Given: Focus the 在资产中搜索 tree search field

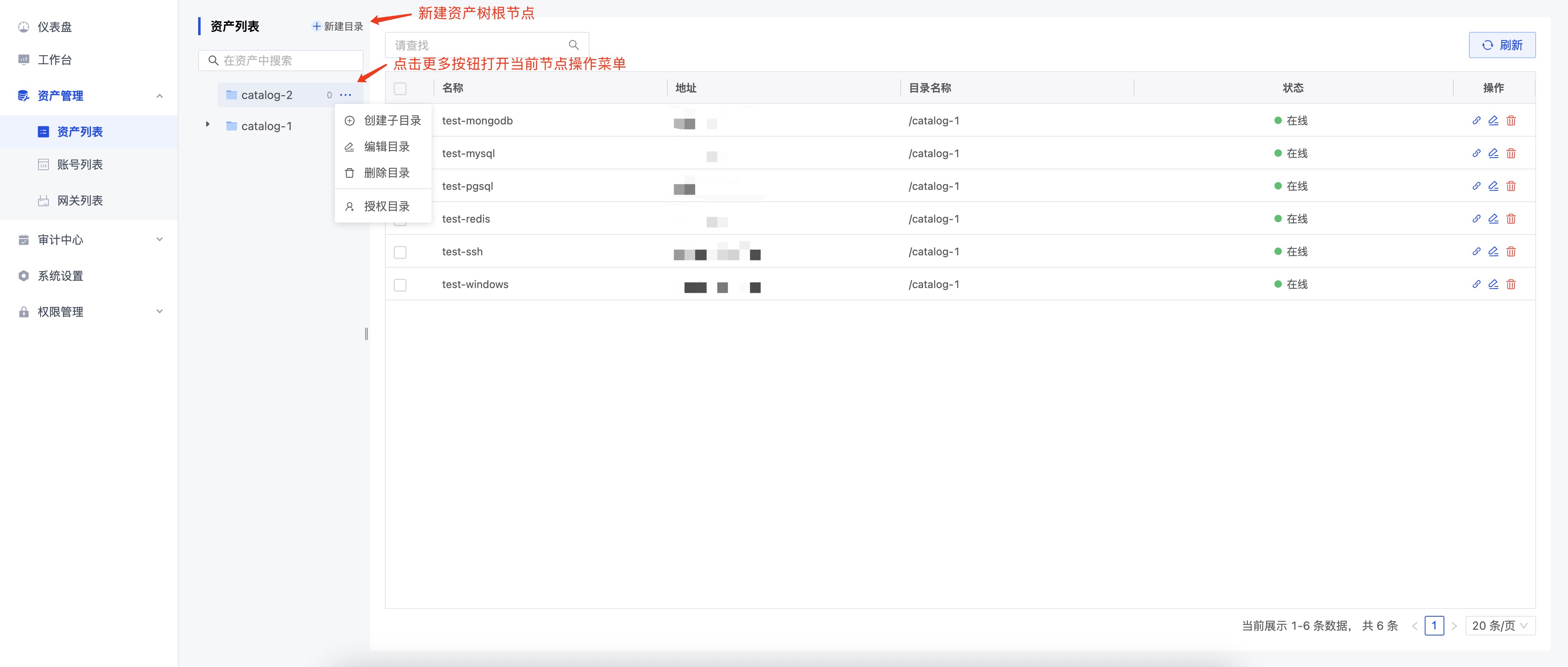Looking at the screenshot, I should click(x=280, y=61).
